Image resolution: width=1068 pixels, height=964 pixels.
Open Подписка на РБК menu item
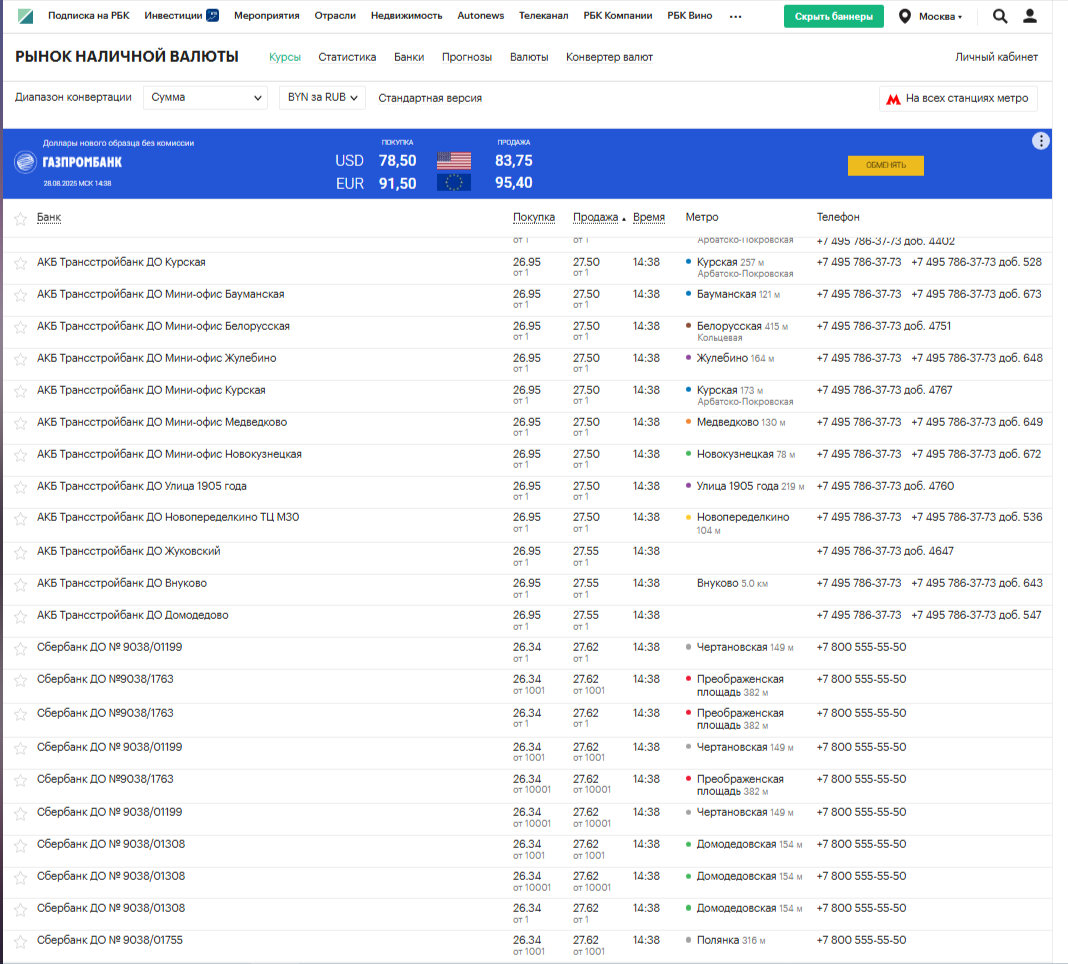tap(89, 16)
